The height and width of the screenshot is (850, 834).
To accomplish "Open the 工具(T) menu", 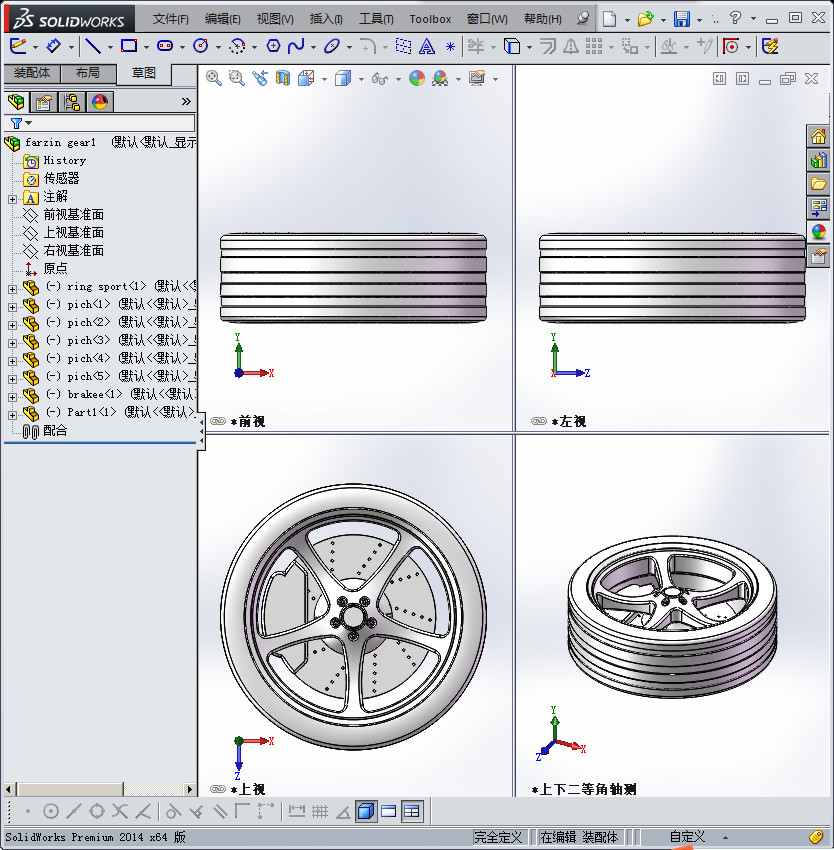I will (x=376, y=19).
